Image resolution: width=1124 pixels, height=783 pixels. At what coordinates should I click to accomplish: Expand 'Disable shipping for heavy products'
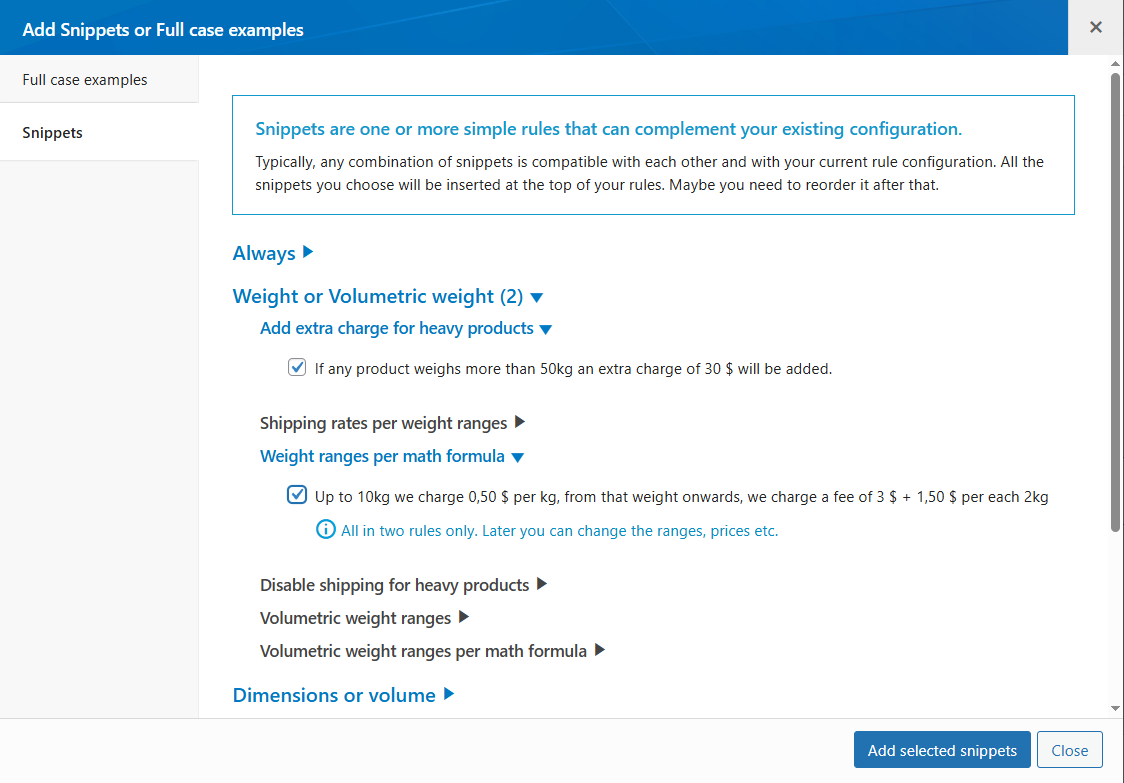(542, 584)
